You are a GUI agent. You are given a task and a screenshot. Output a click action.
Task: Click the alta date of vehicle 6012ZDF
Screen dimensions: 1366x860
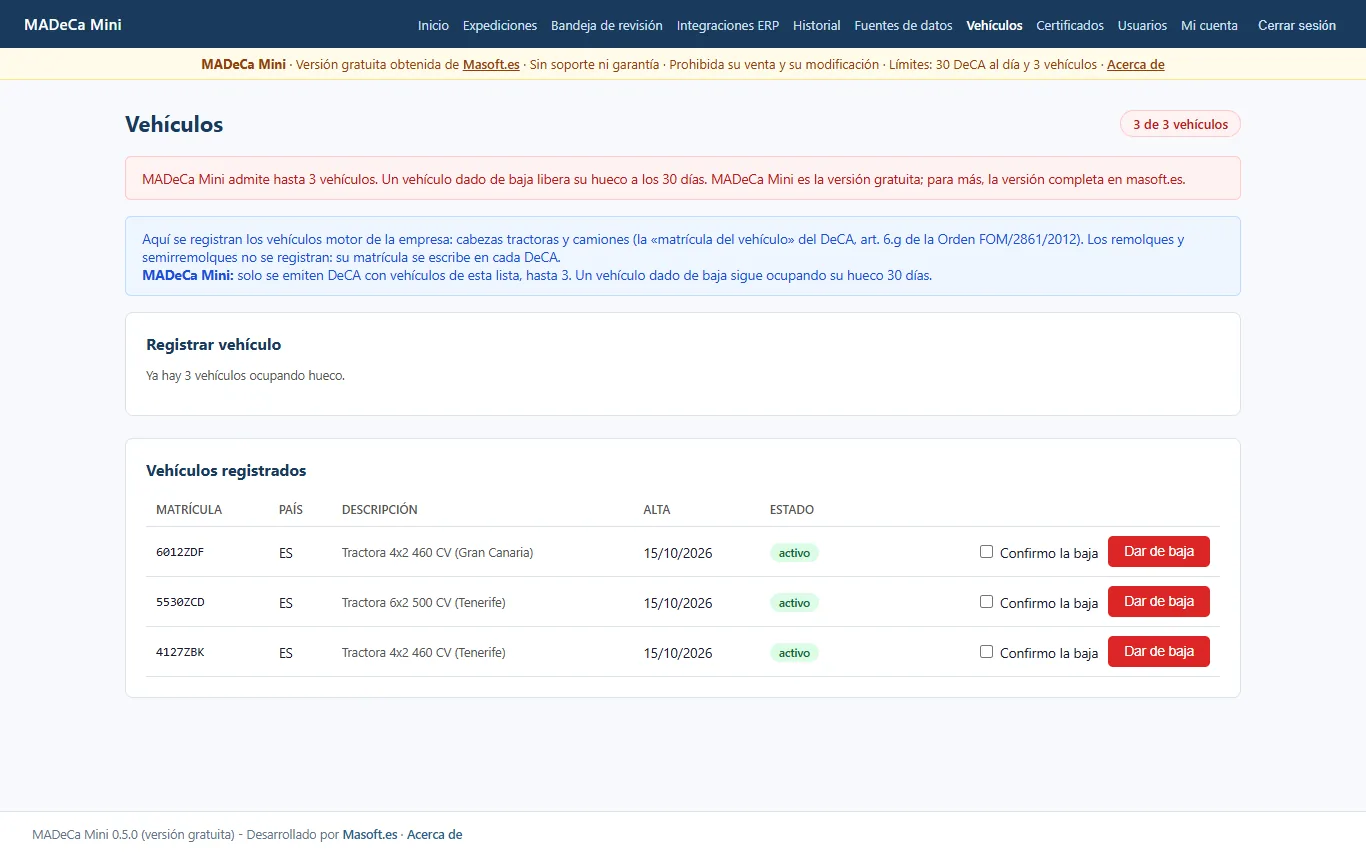pyautogui.click(x=678, y=553)
